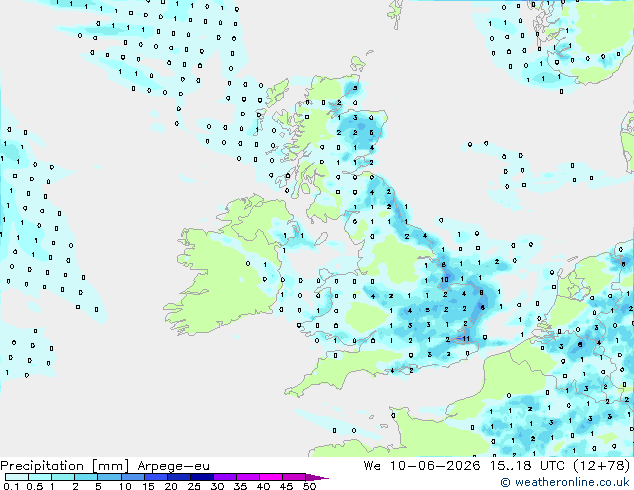
Task: Click the '30' legend scale label
Action: point(217,486)
